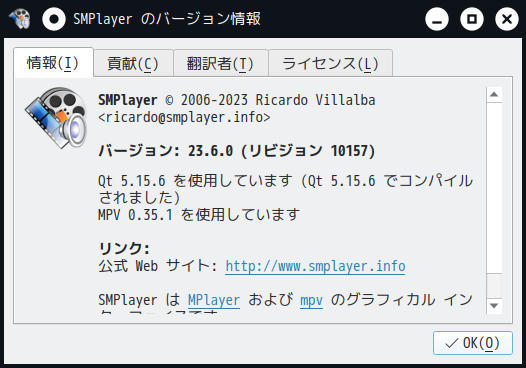526x368 pixels.
Task: Minimize the SMPlayer version info window
Action: point(437,19)
